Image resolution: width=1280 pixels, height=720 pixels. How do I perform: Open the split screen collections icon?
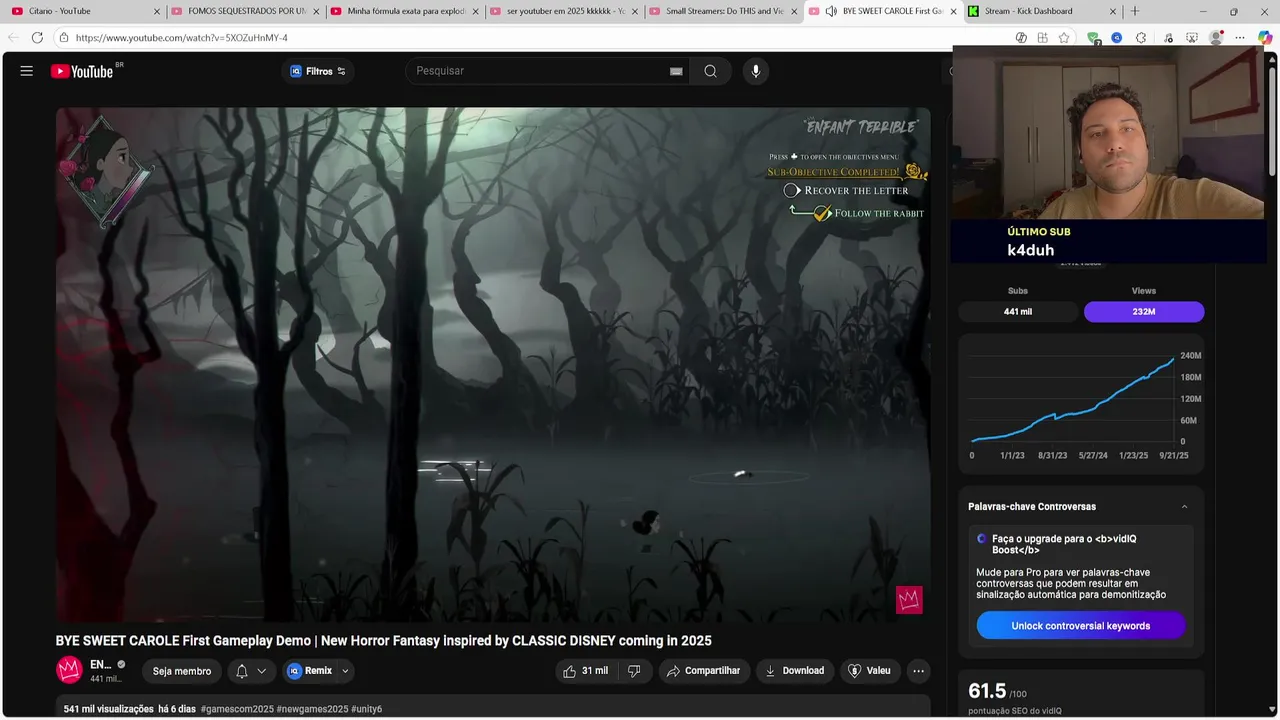pyautogui.click(x=1042, y=37)
